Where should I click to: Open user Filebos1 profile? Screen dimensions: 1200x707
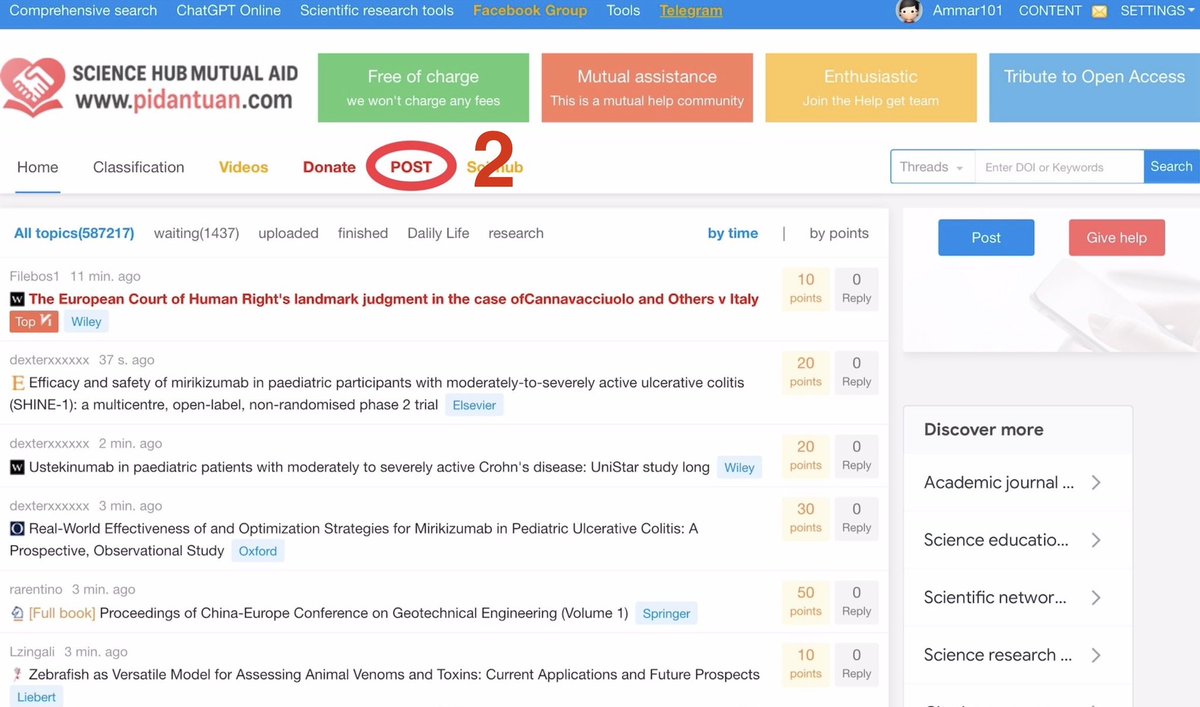click(35, 276)
